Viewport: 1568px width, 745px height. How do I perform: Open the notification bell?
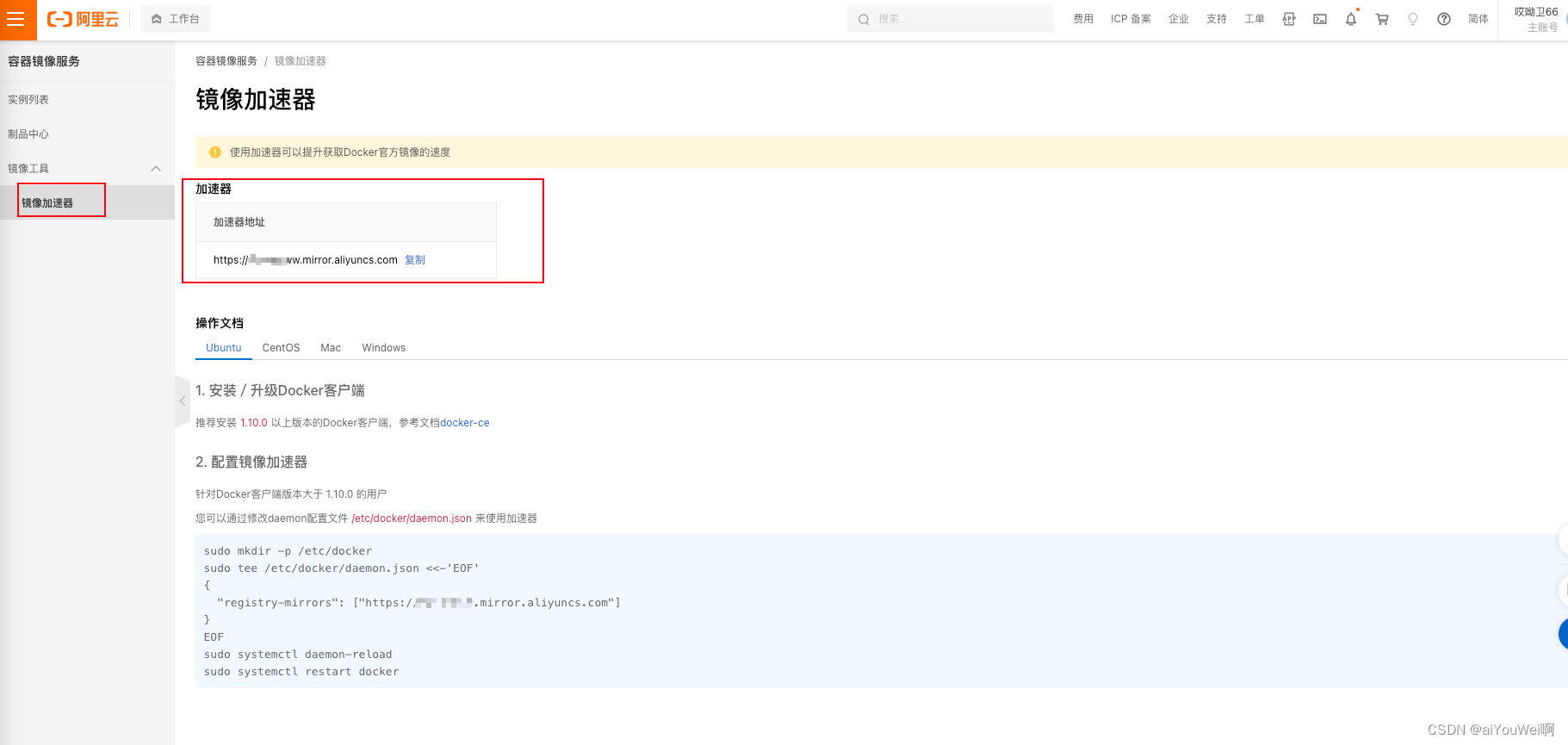click(x=1351, y=19)
